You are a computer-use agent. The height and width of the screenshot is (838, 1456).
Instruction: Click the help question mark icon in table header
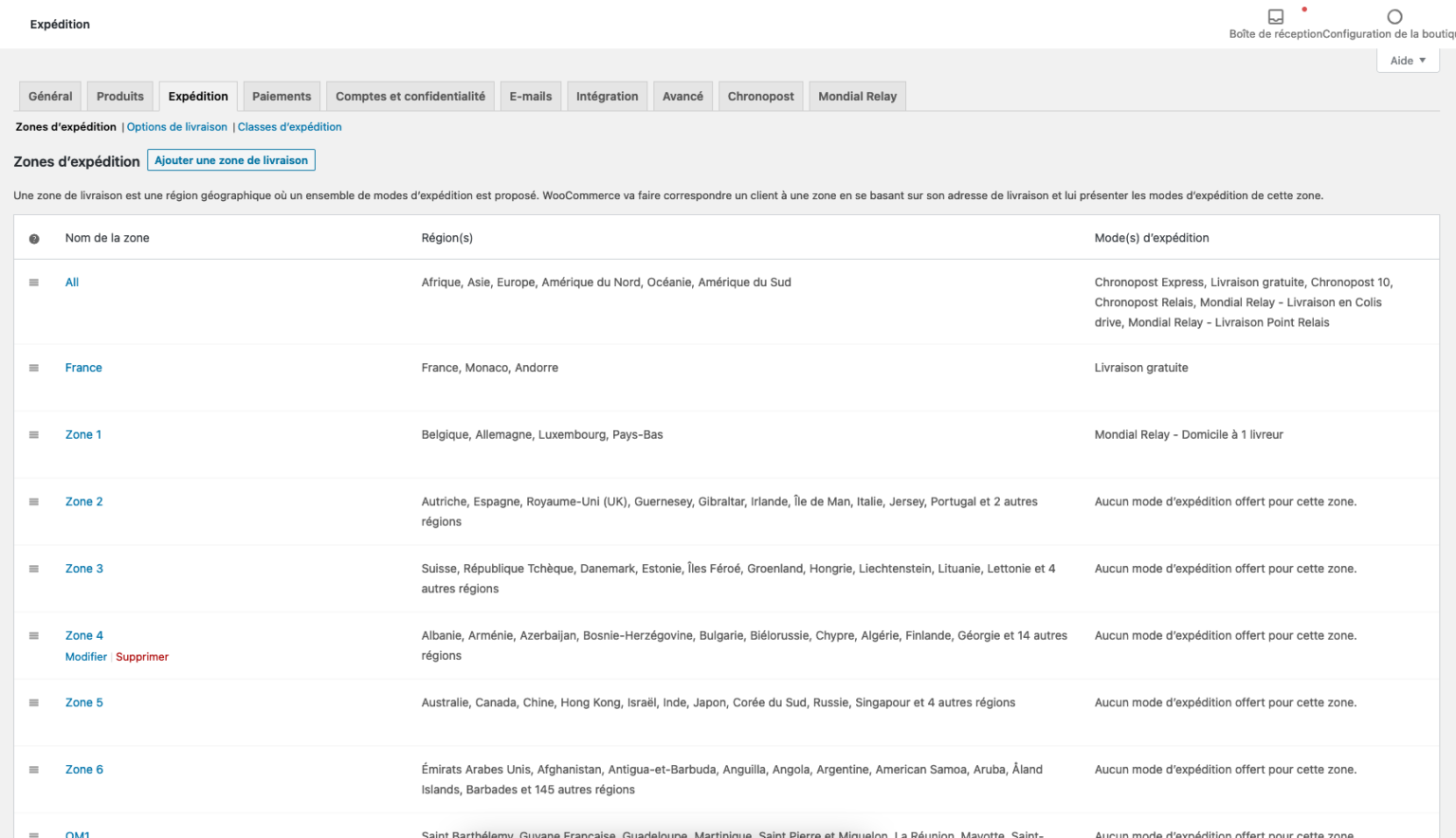tap(34, 239)
